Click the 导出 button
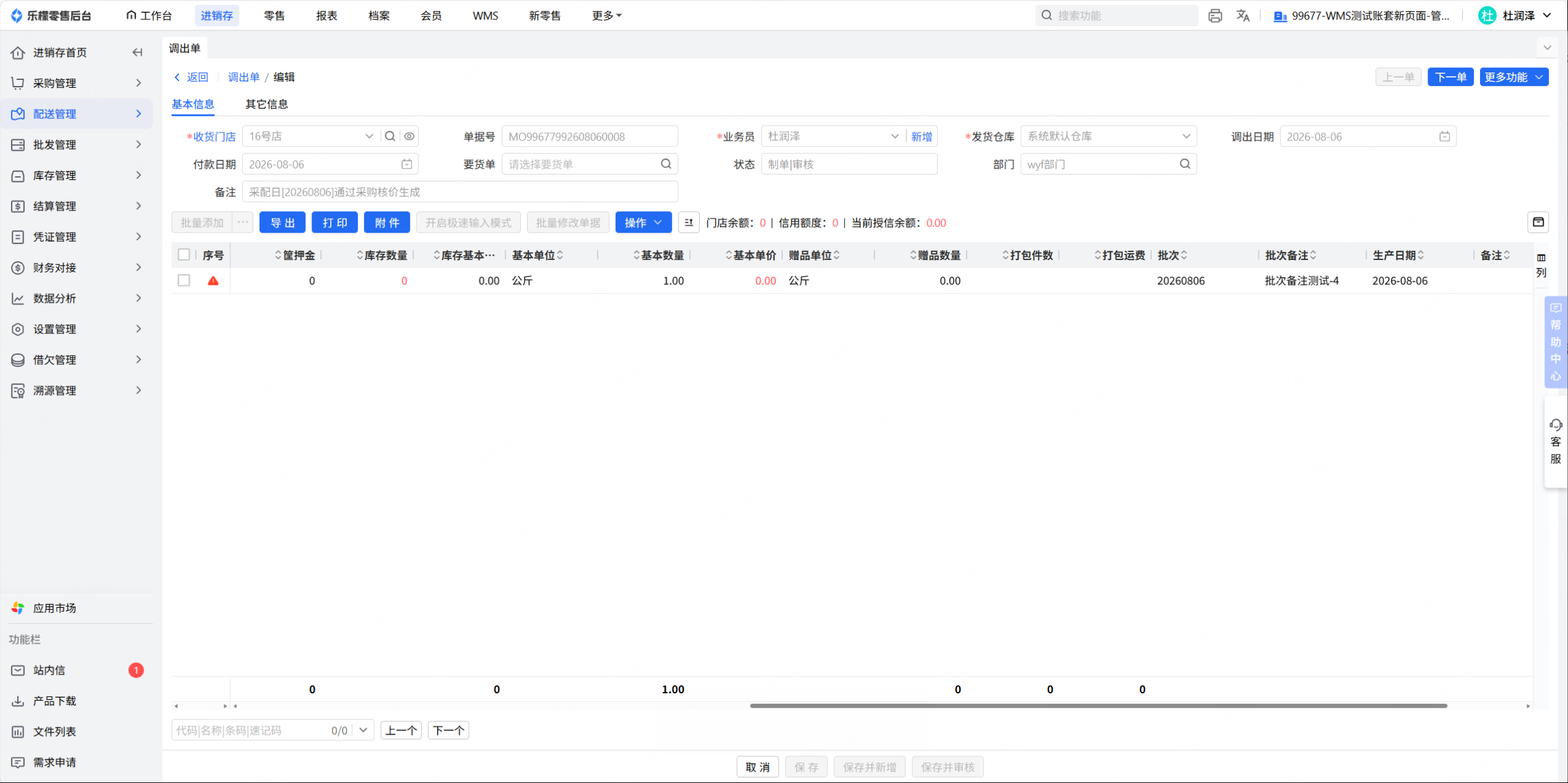Image resolution: width=1568 pixels, height=783 pixels. [282, 223]
